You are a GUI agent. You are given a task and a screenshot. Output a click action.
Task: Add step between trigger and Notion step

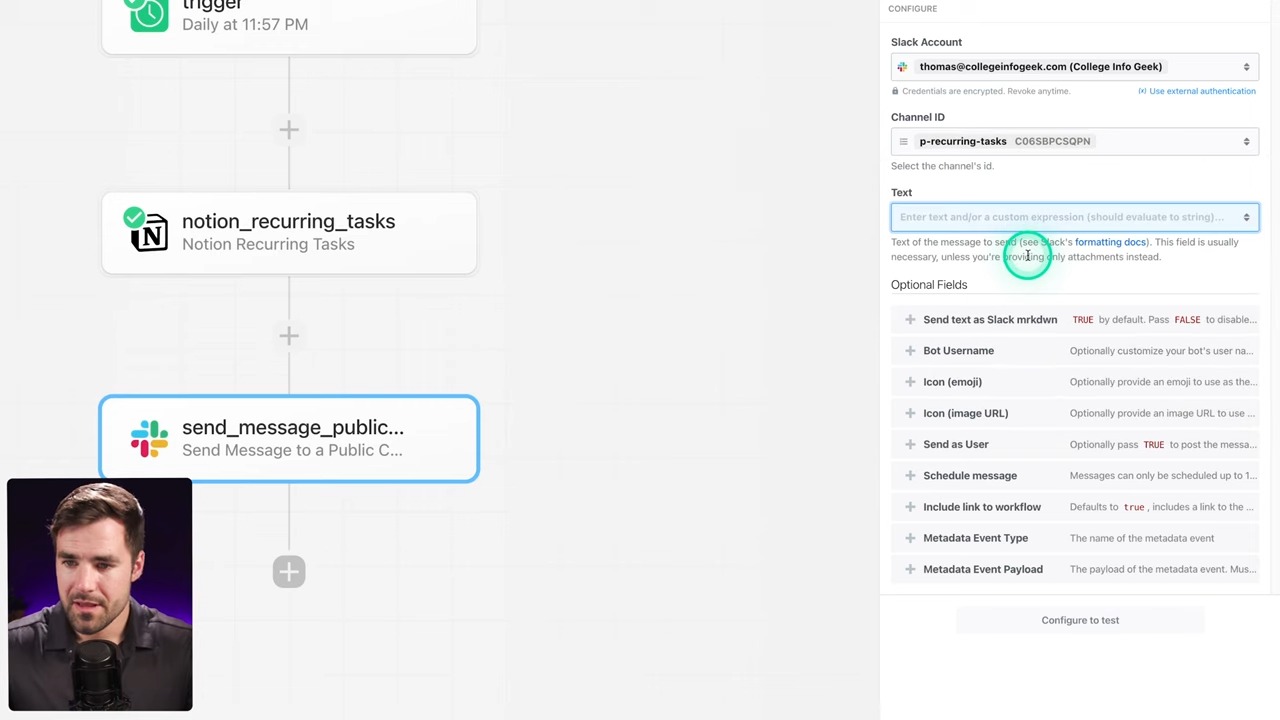[x=289, y=130]
